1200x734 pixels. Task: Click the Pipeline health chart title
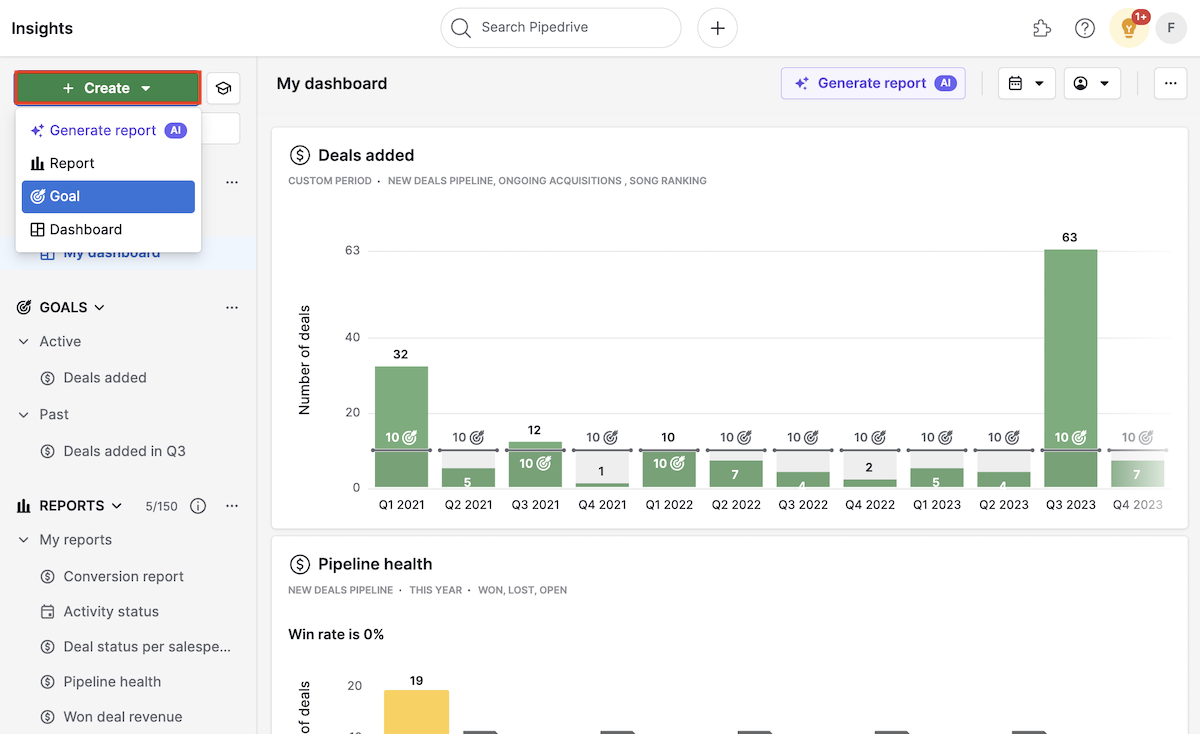(x=375, y=564)
